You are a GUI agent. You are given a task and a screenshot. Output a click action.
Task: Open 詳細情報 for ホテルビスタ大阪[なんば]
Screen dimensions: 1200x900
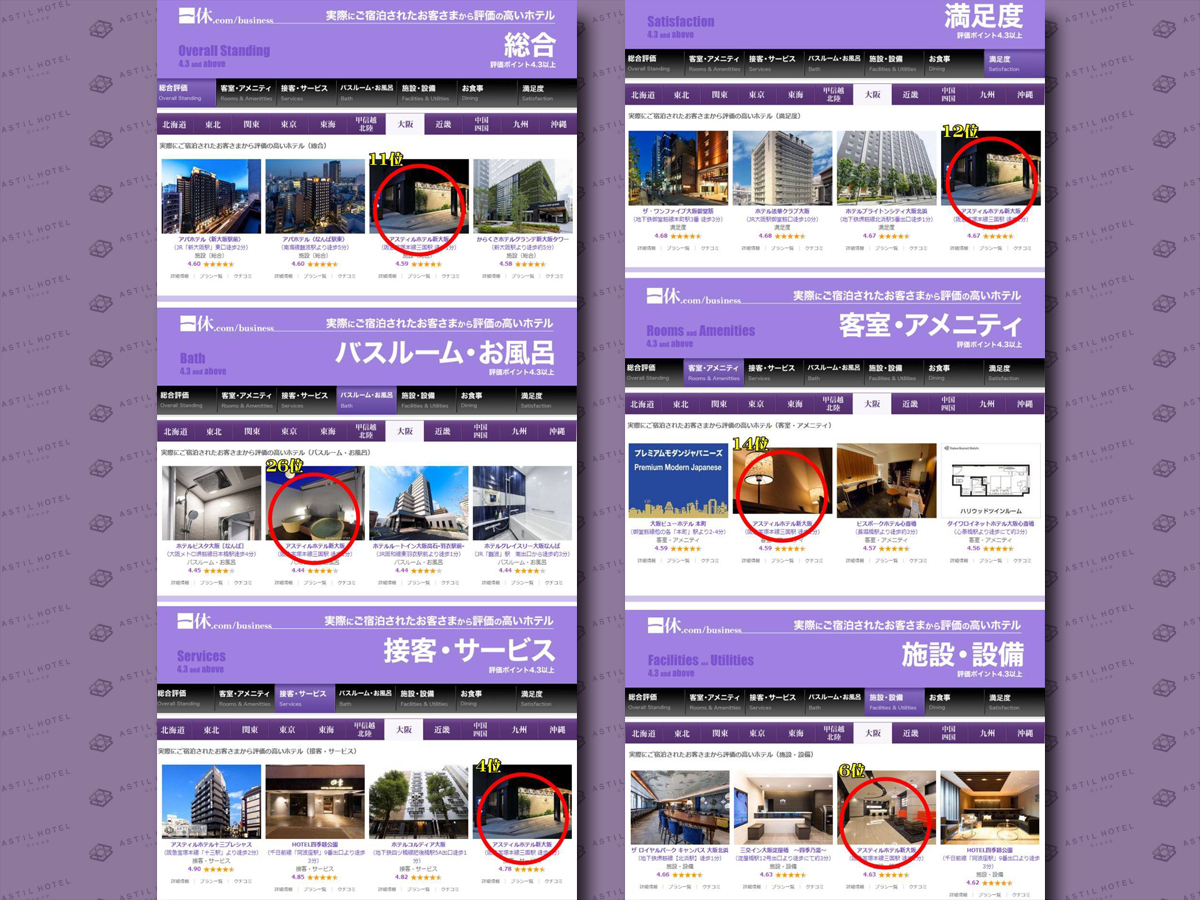(x=179, y=582)
